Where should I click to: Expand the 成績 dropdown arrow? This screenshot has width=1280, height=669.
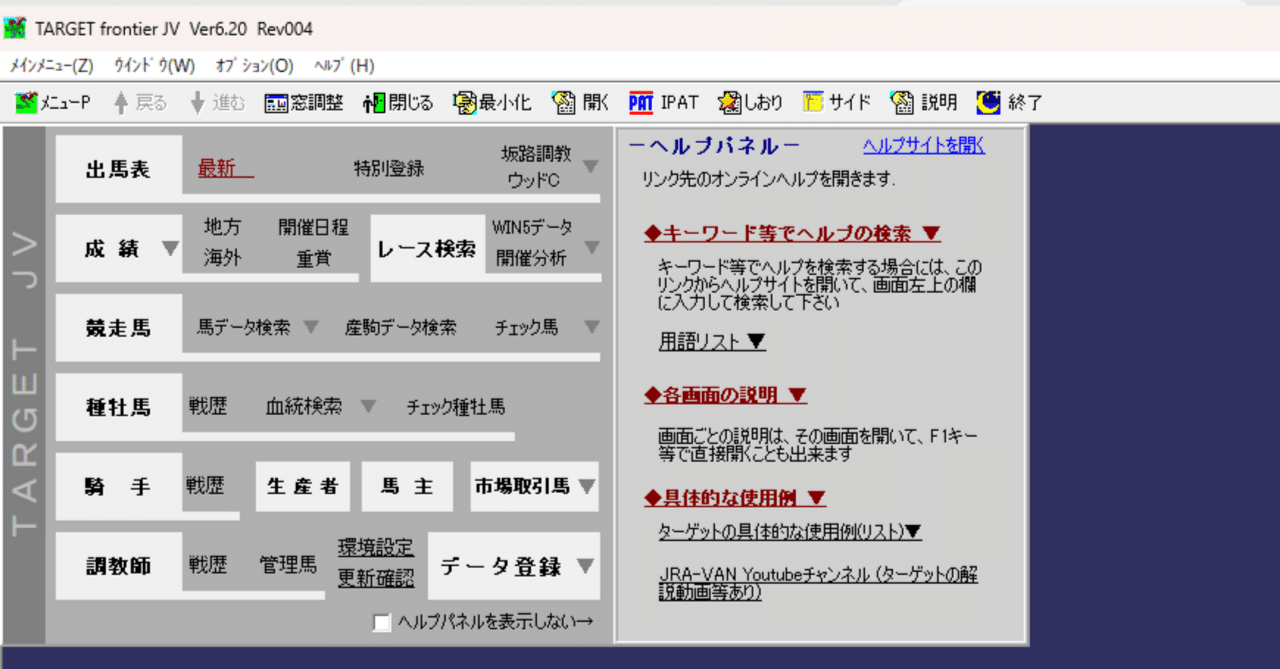pyautogui.click(x=169, y=248)
